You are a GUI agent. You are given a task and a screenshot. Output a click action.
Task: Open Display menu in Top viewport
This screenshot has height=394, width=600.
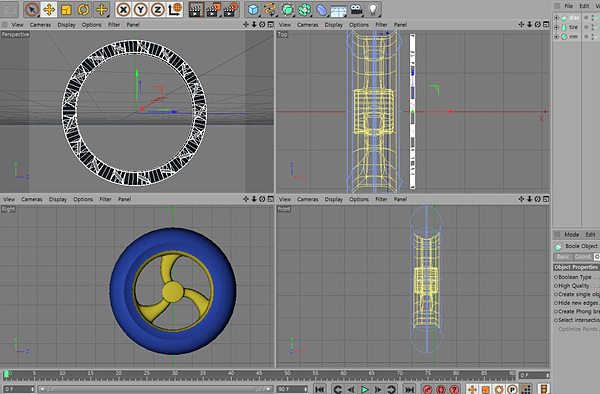pos(334,24)
